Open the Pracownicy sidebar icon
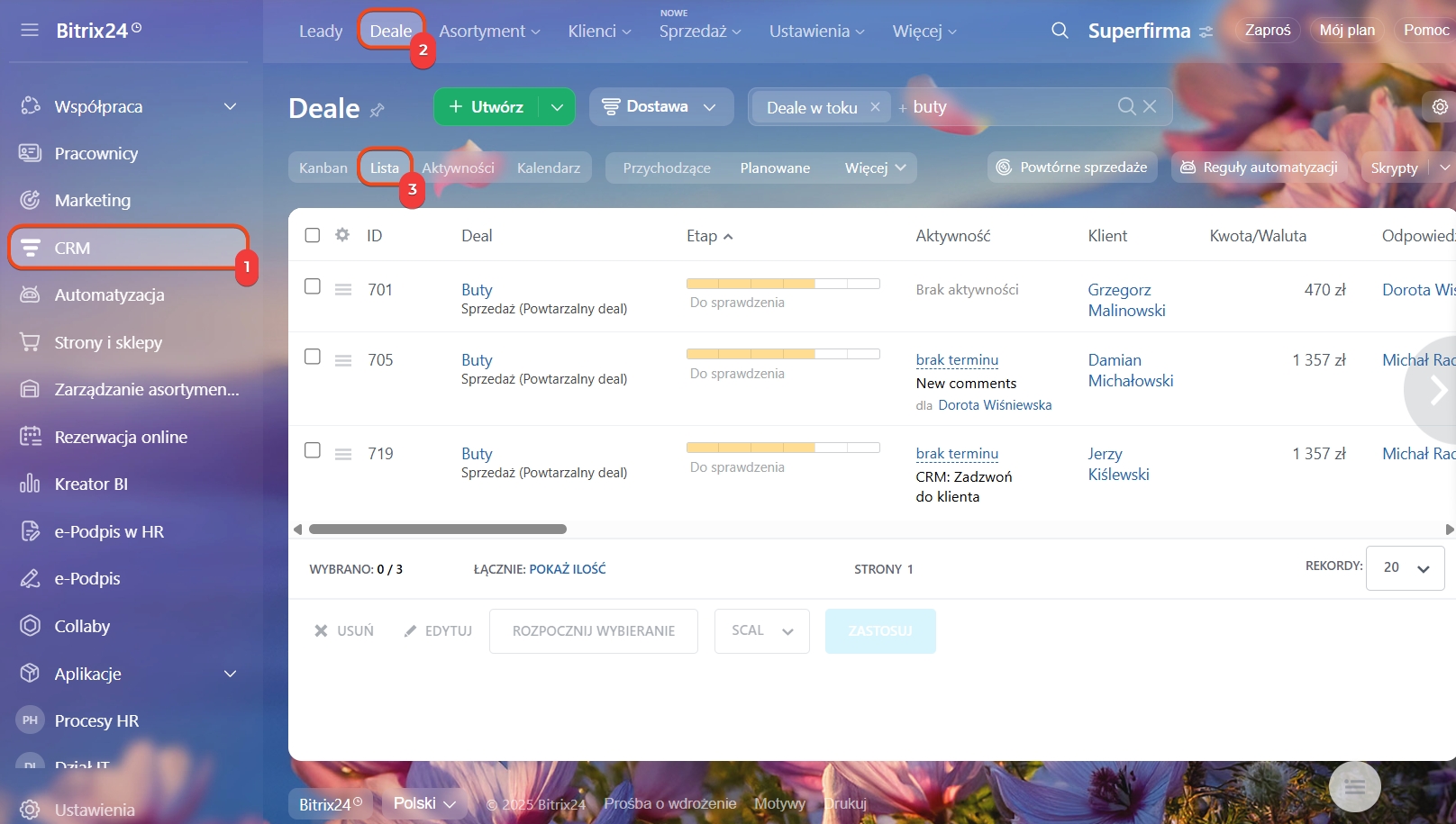Screen dimensions: 1456x824 [x=30, y=153]
